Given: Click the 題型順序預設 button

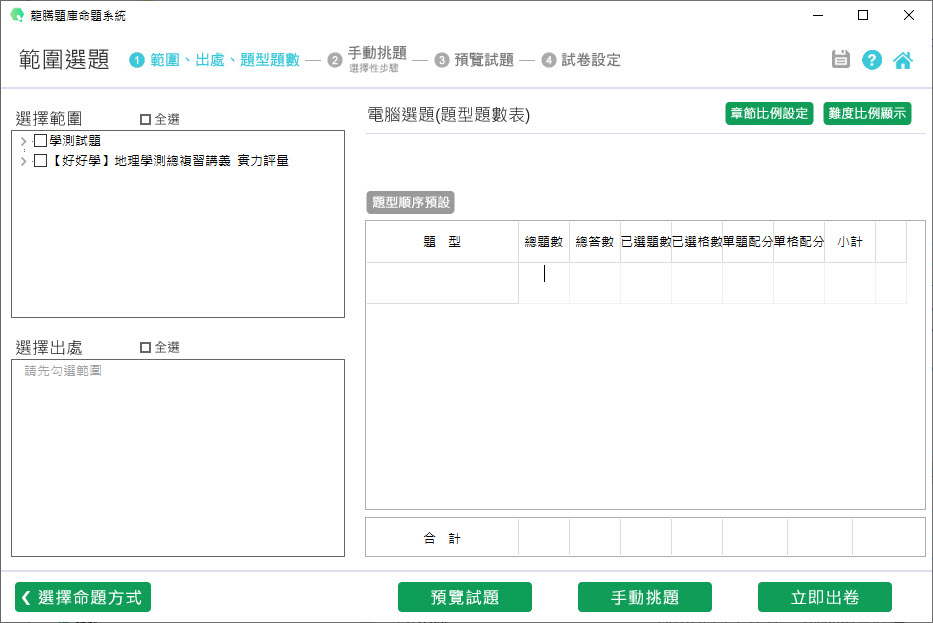Looking at the screenshot, I should 411,202.
